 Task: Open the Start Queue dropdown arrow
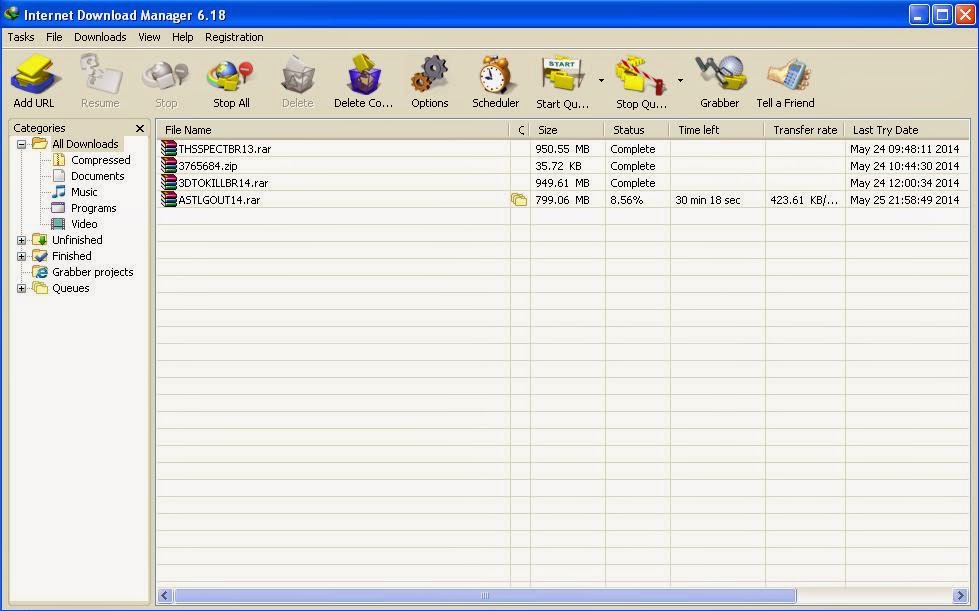pyautogui.click(x=601, y=80)
